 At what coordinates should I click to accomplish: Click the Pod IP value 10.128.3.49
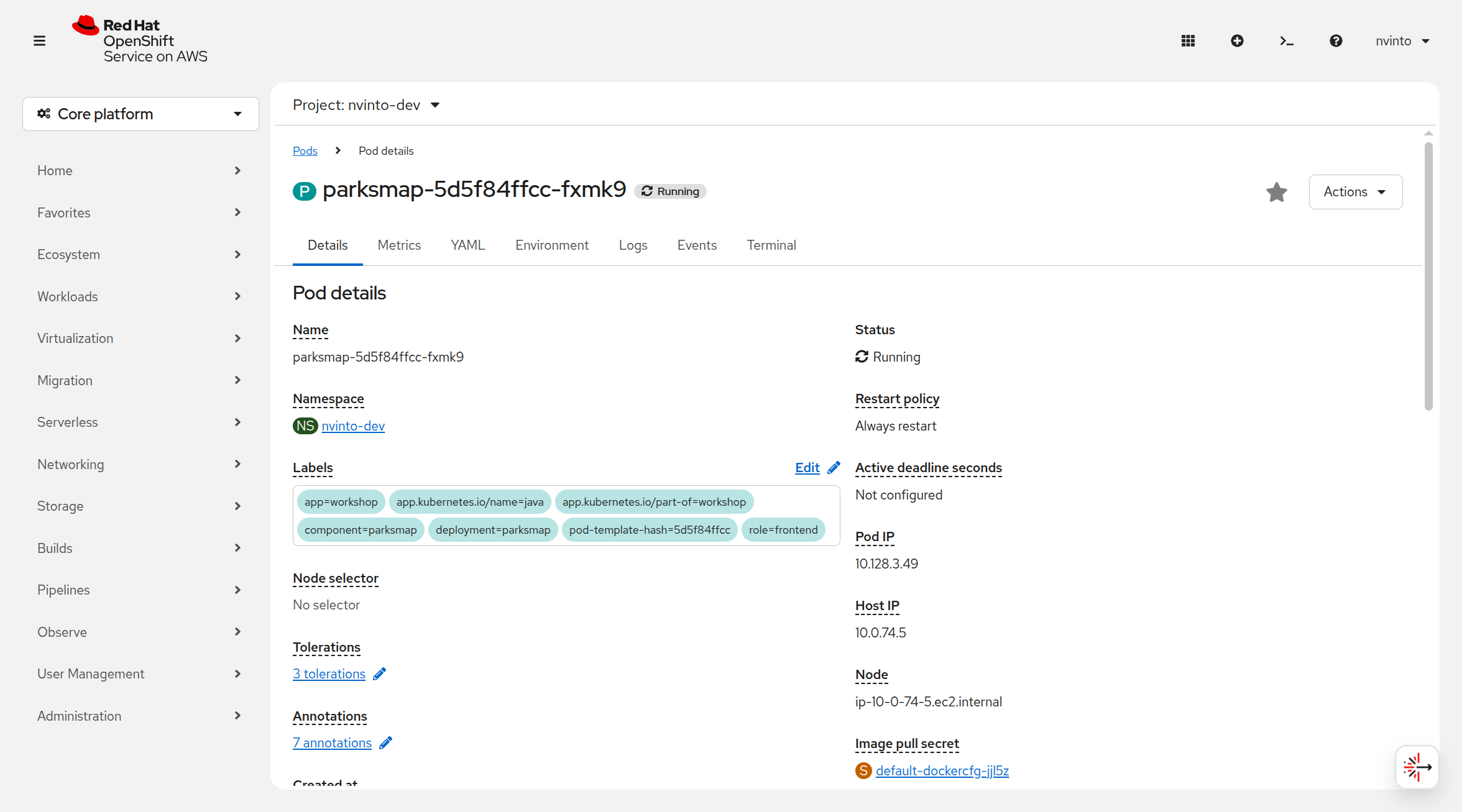(x=886, y=564)
